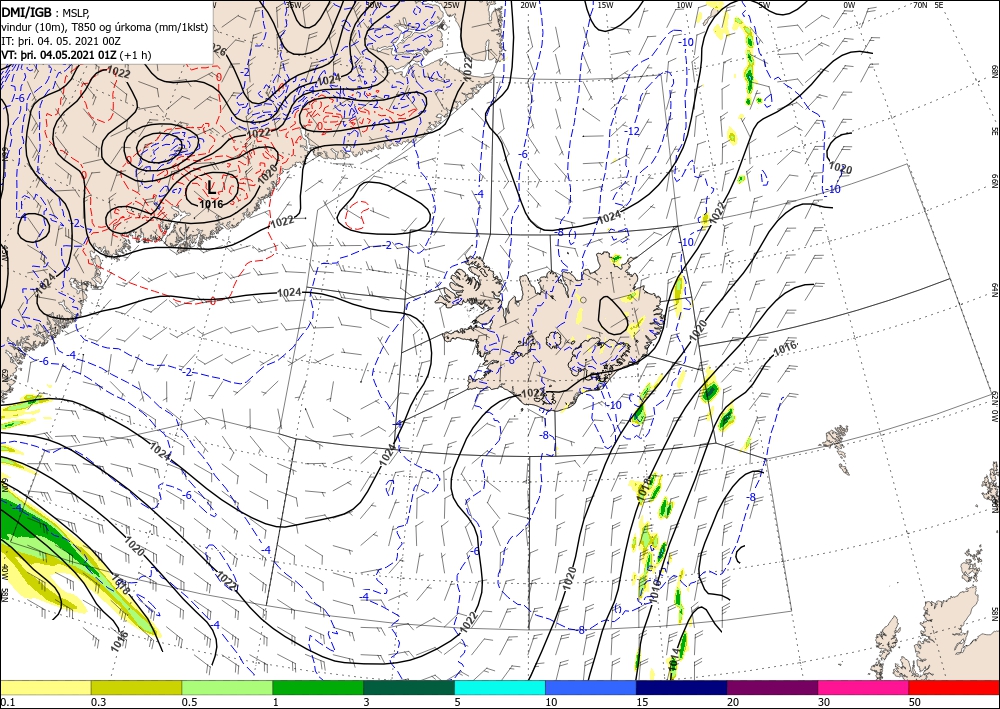This screenshot has height=709, width=1000.
Task: Click the '25W' longitude label at the top
Action: point(450,5)
